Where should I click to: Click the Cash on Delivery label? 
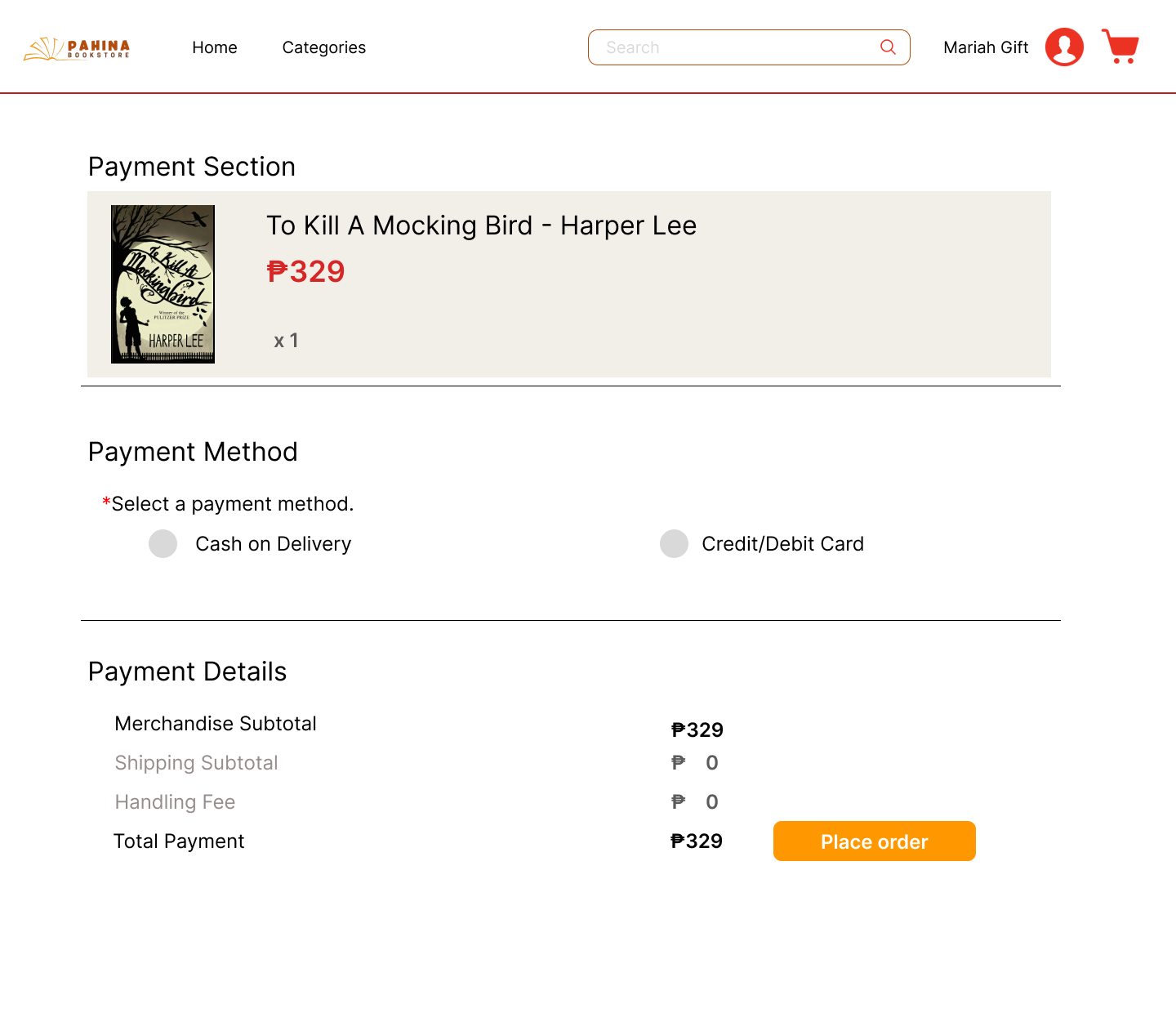coord(274,544)
